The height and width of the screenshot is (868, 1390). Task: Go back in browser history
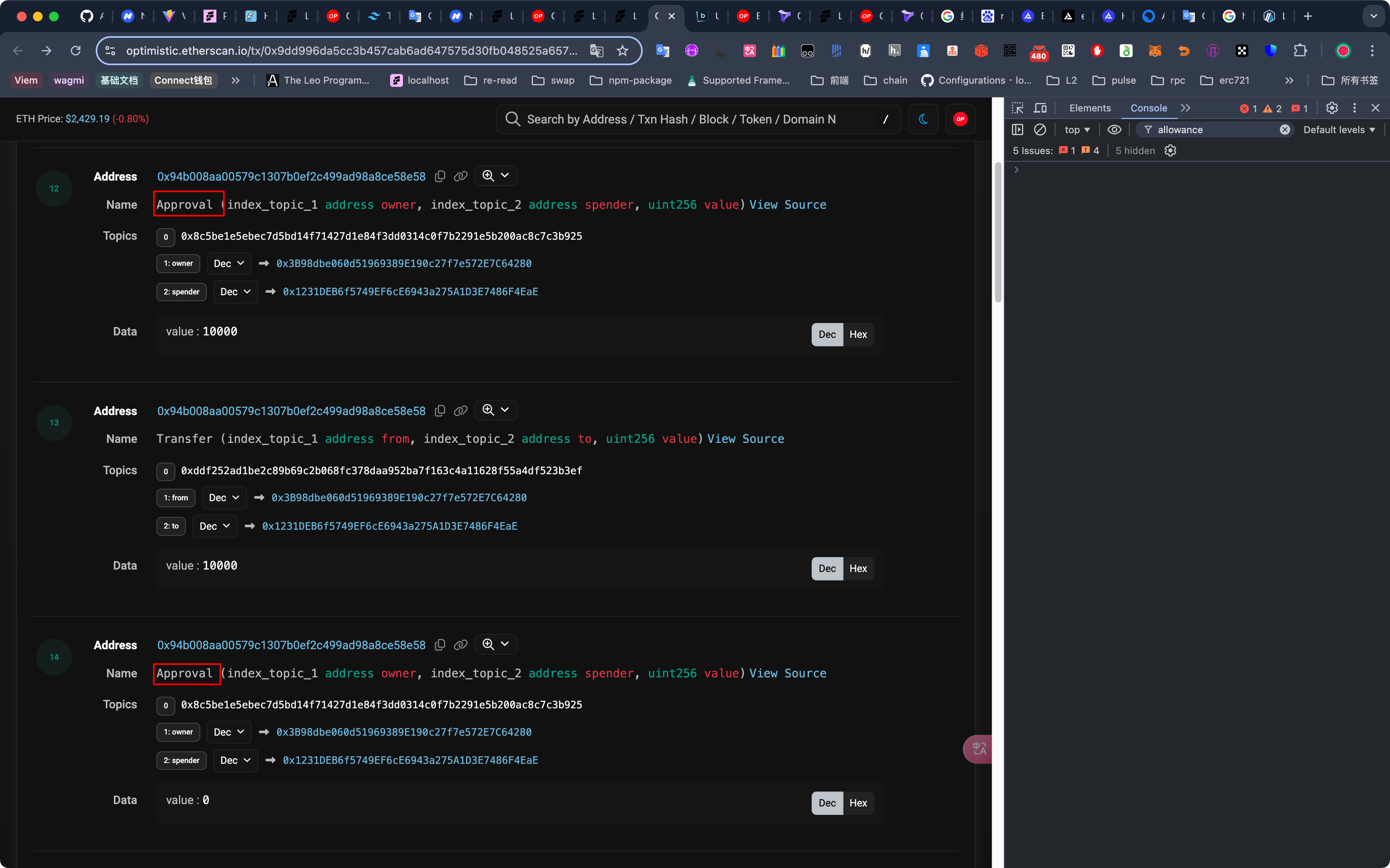pyautogui.click(x=18, y=51)
